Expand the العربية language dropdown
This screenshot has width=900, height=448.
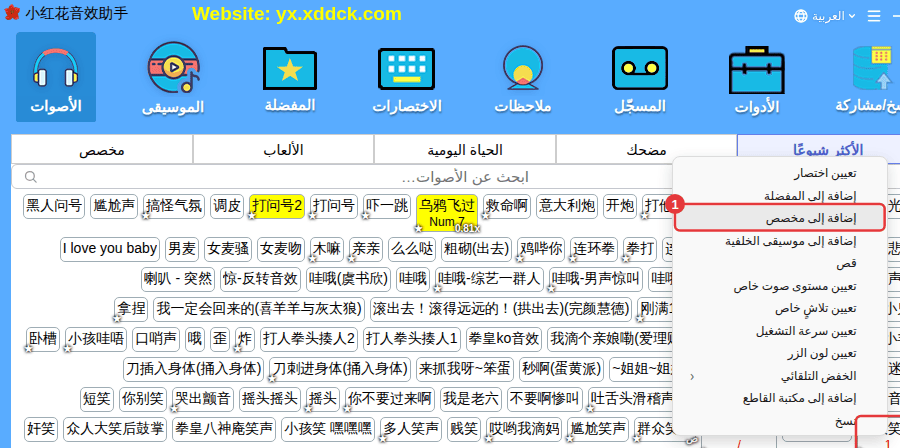tap(833, 16)
